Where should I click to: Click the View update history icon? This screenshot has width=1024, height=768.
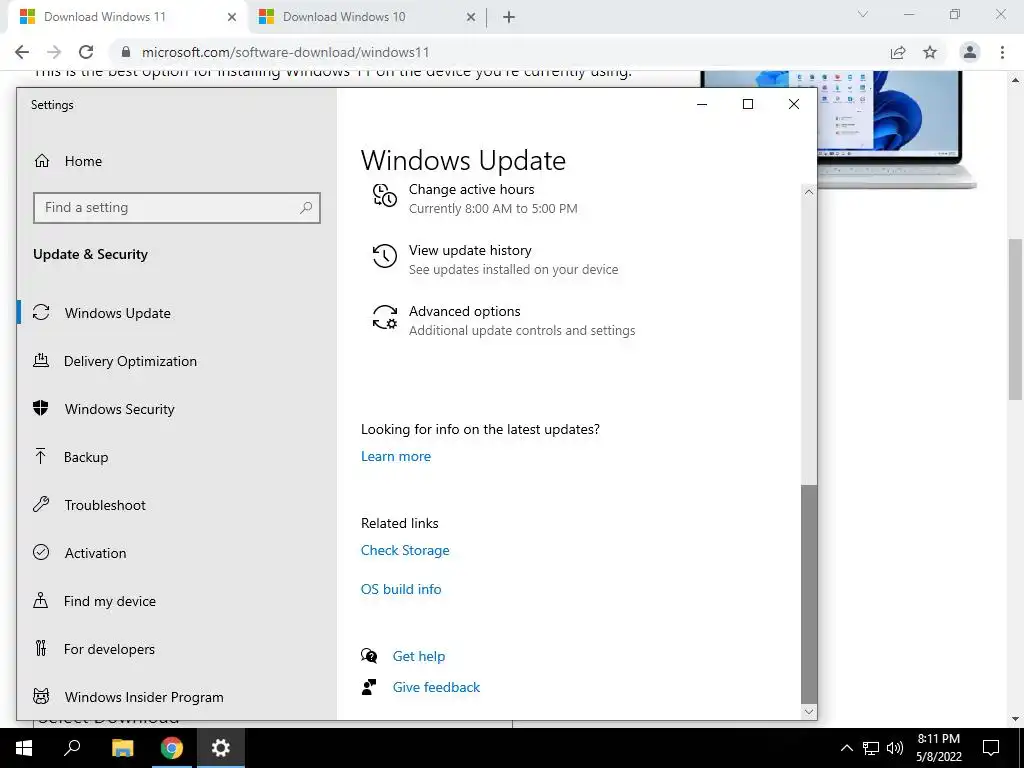pyautogui.click(x=385, y=256)
